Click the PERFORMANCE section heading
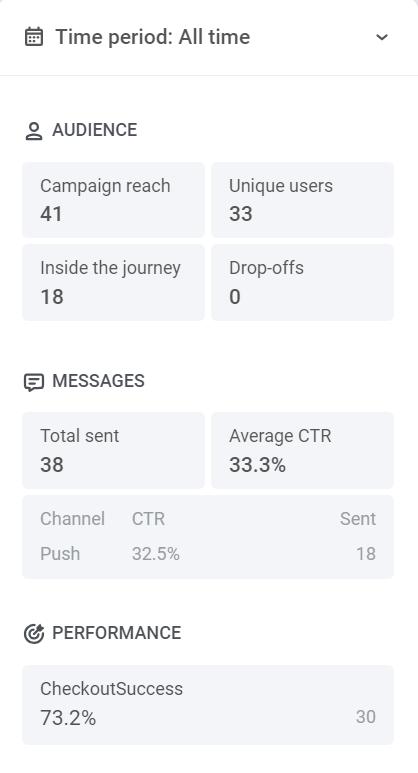The height and width of the screenshot is (773, 418). (x=117, y=633)
